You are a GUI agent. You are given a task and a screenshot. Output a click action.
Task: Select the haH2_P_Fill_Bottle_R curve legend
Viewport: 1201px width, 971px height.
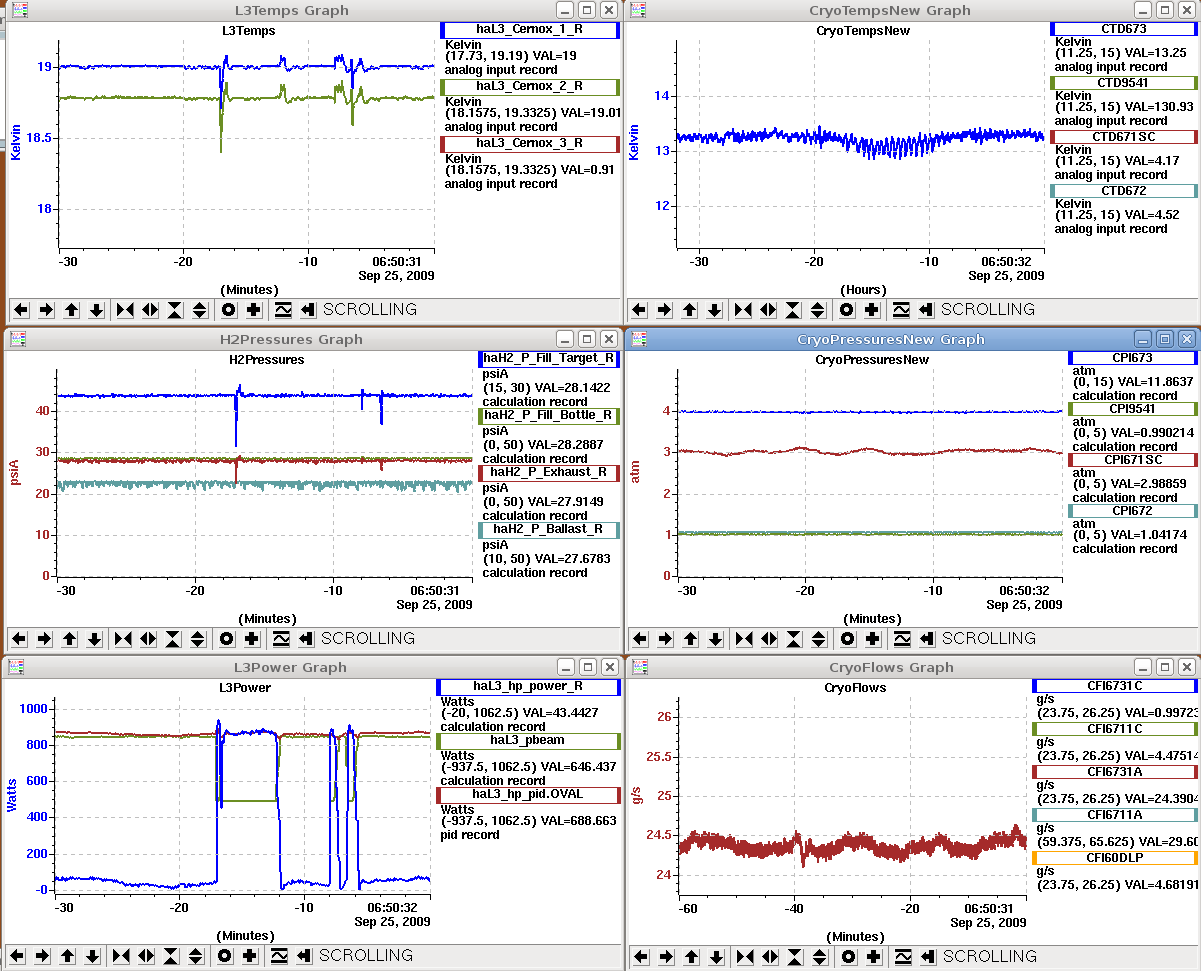pos(549,415)
